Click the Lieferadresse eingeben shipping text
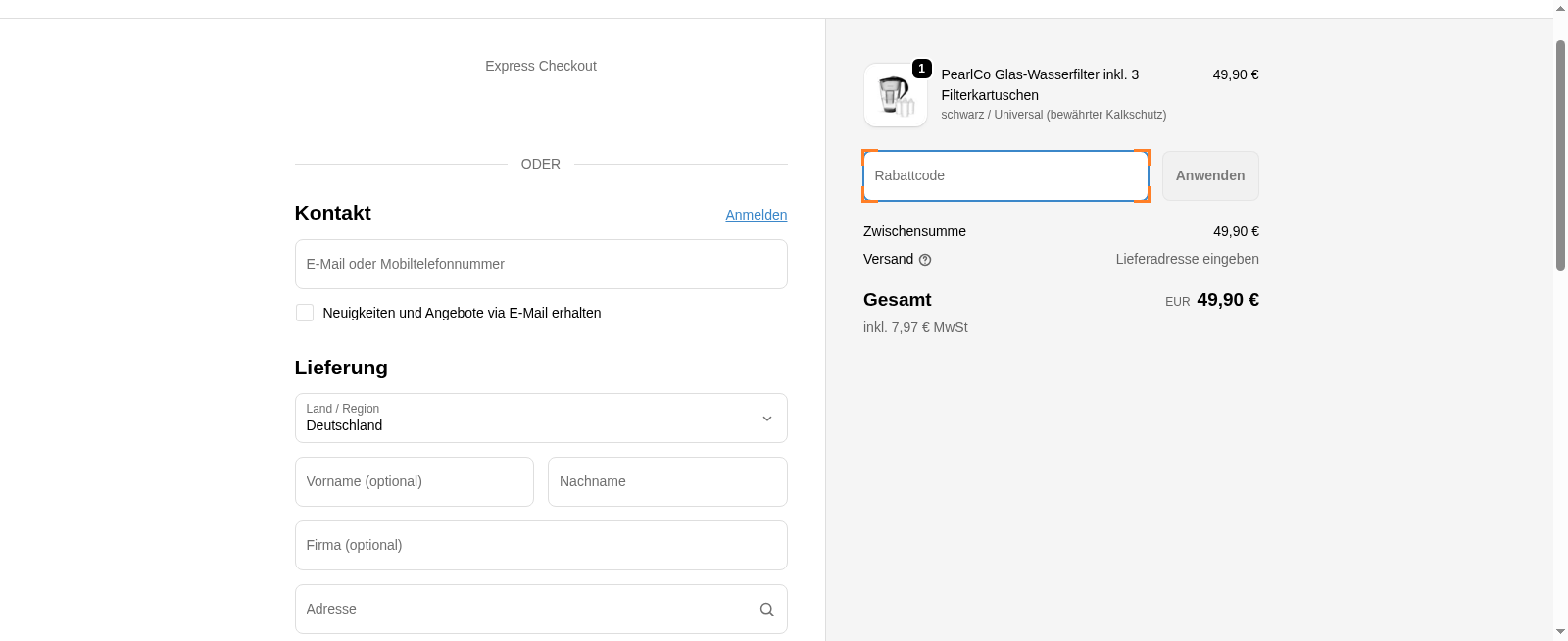Viewport: 1568px width, 641px height. pyautogui.click(x=1187, y=259)
